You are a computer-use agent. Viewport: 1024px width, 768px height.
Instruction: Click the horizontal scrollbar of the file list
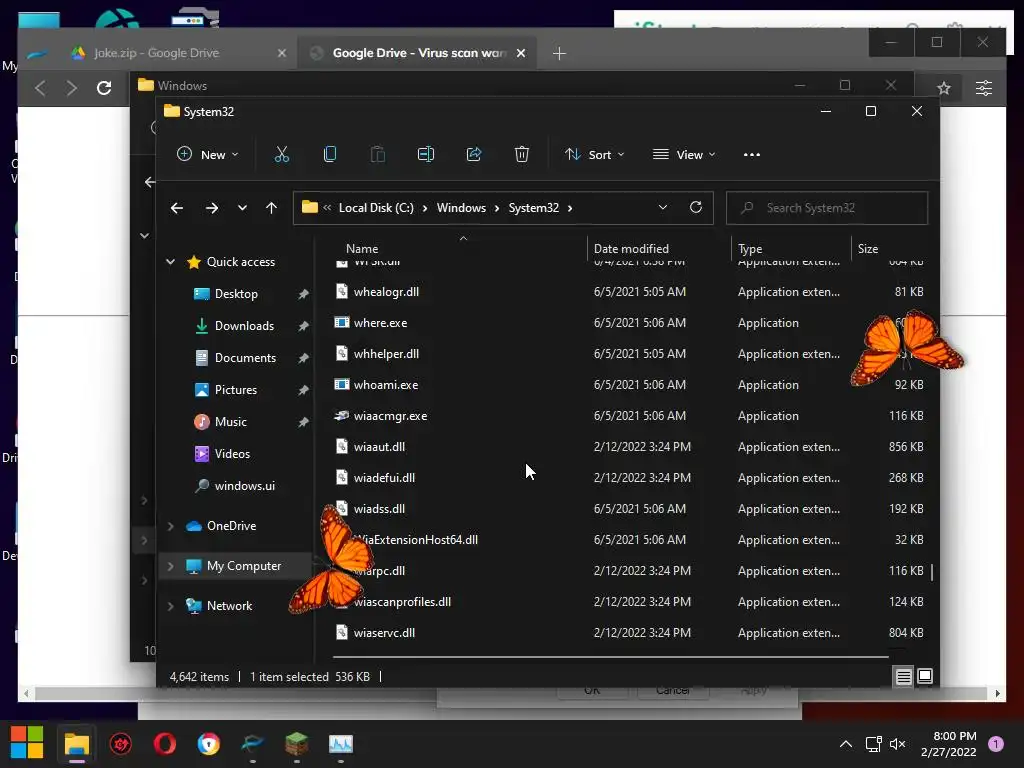(x=611, y=656)
